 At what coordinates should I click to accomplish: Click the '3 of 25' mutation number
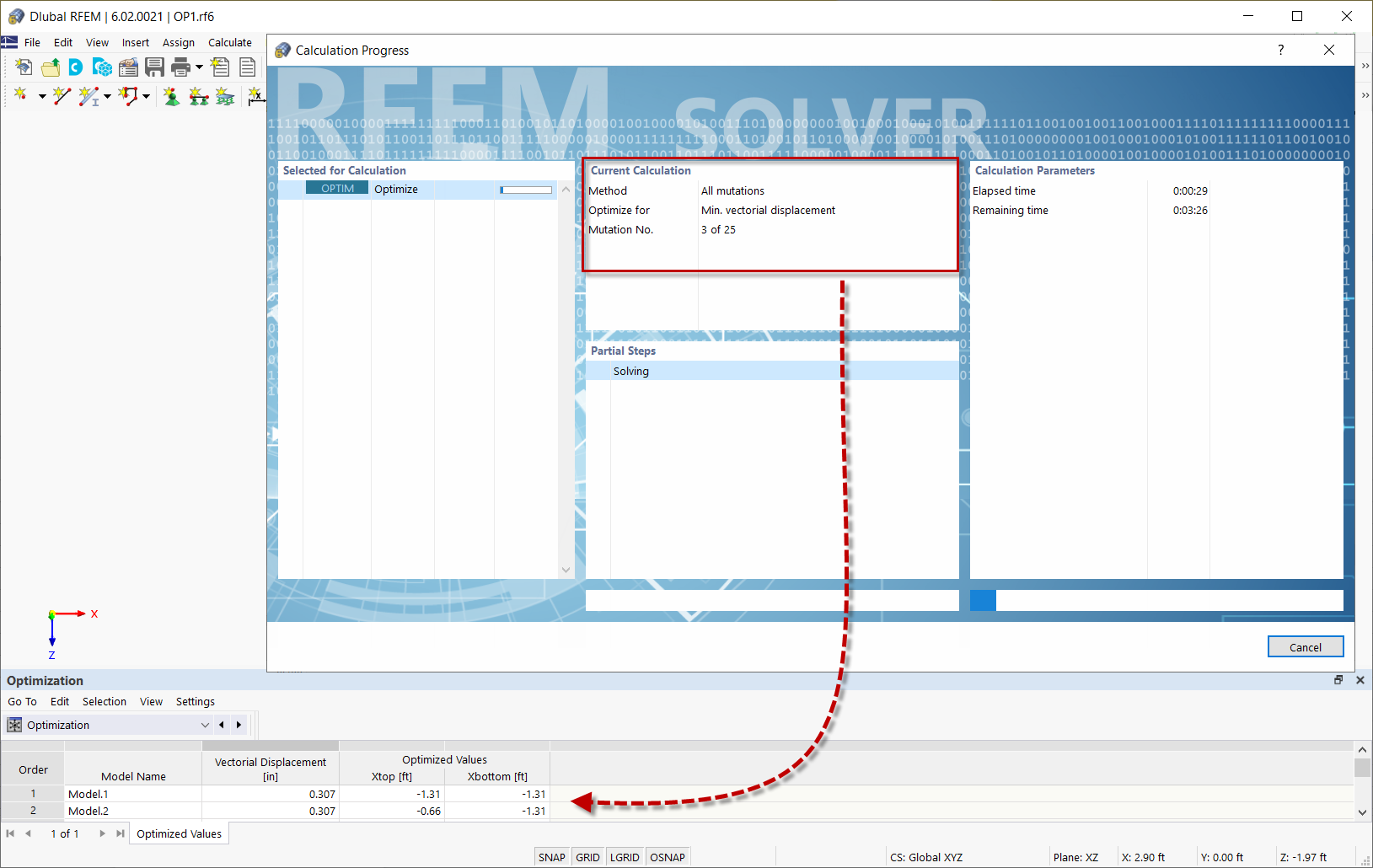718,230
